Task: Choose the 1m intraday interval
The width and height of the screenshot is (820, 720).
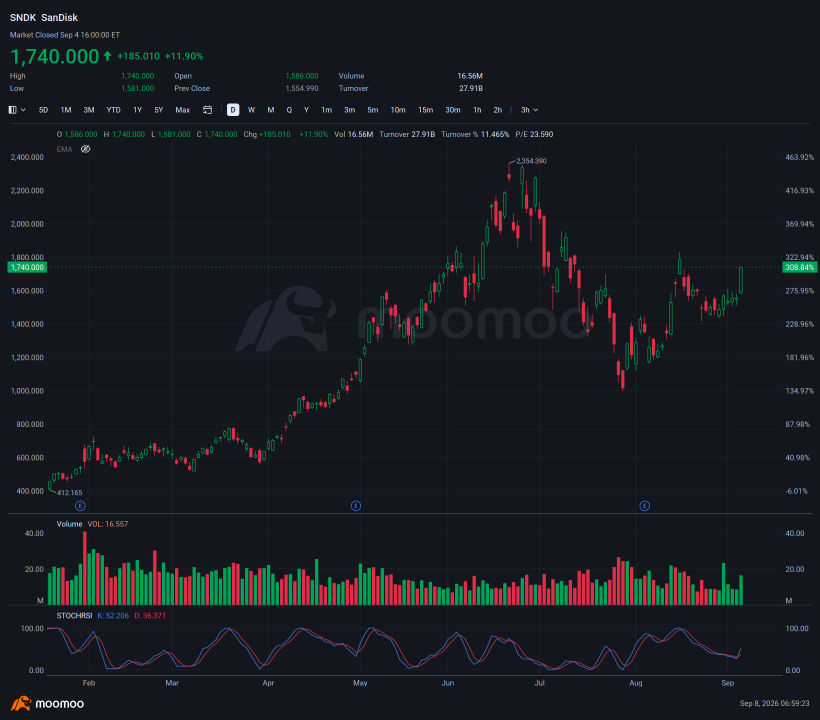Action: coord(326,110)
